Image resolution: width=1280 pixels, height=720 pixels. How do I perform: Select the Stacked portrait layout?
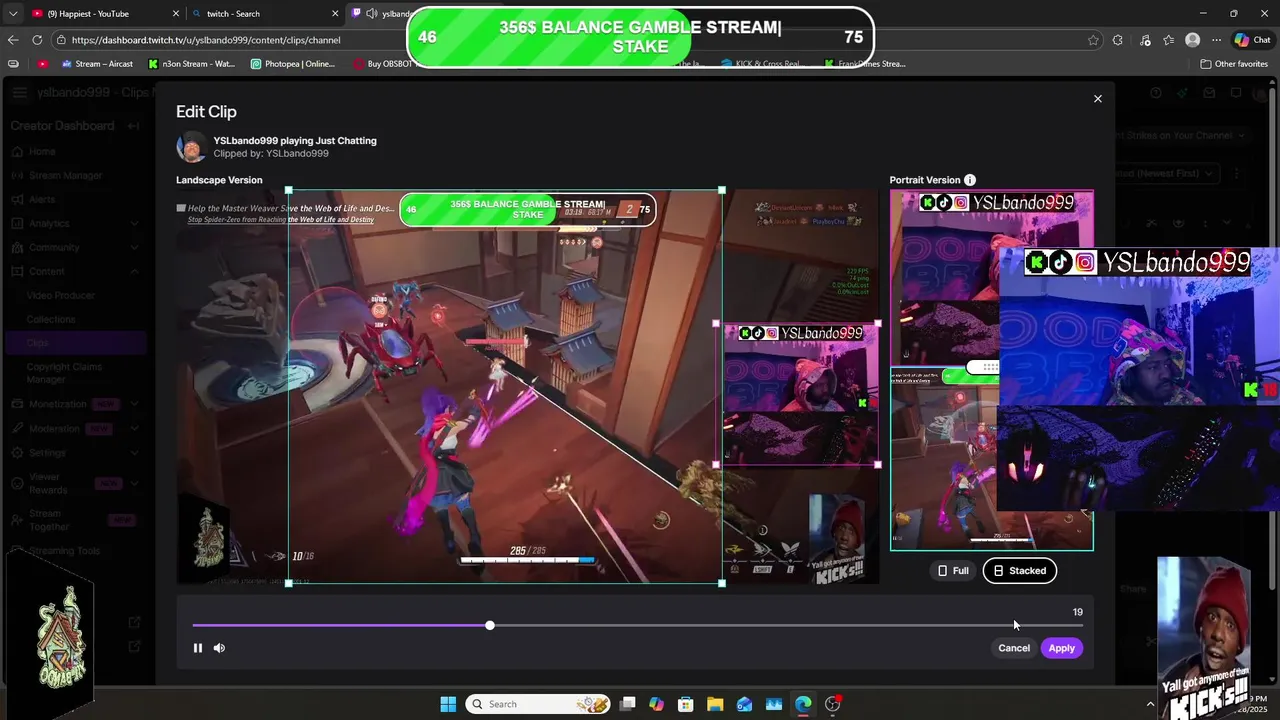coord(1020,571)
